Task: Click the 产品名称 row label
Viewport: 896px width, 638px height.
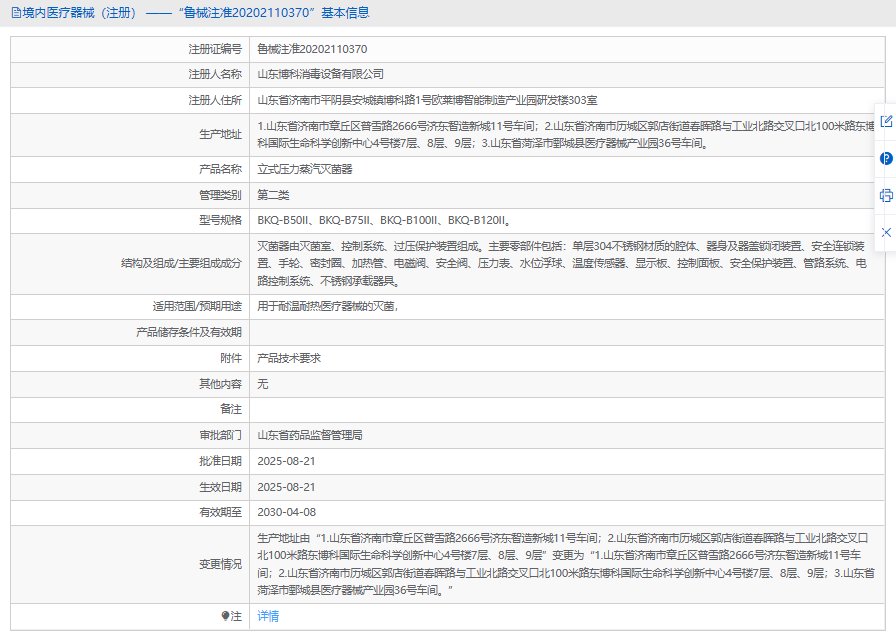Action: 221,169
